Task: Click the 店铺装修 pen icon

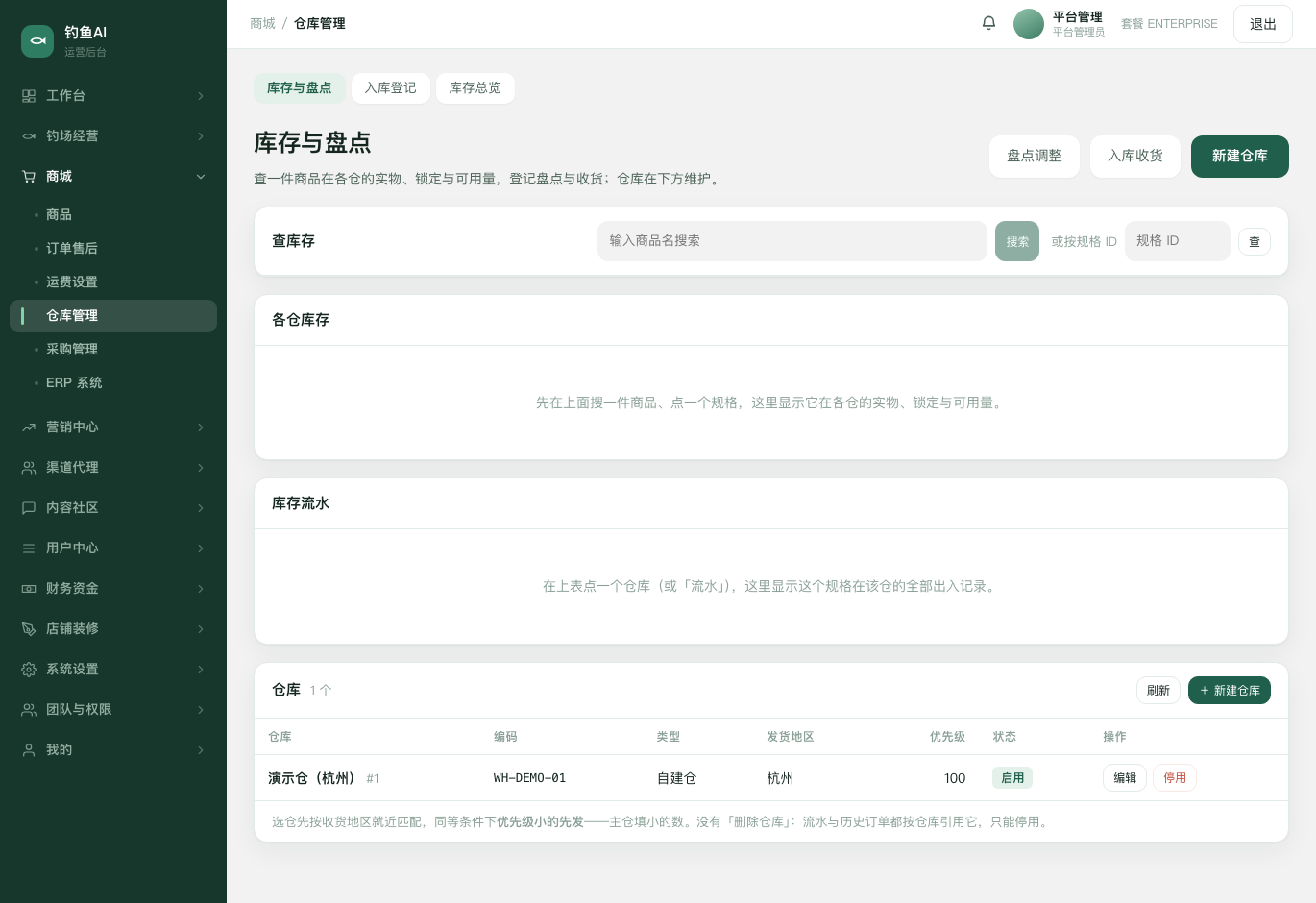Action: 29,629
